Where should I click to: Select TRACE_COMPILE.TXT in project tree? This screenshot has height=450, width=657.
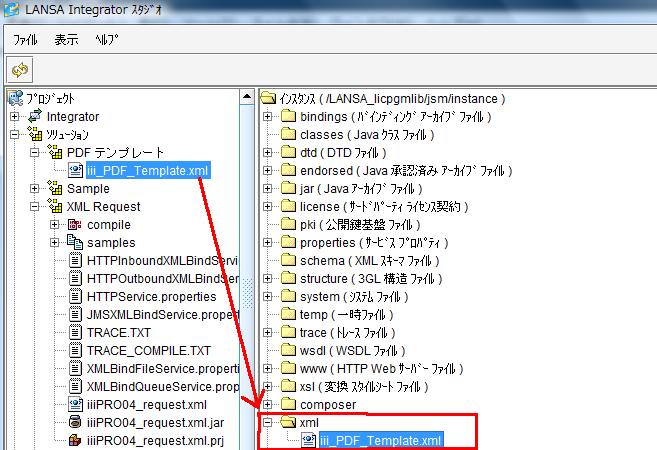(x=148, y=351)
